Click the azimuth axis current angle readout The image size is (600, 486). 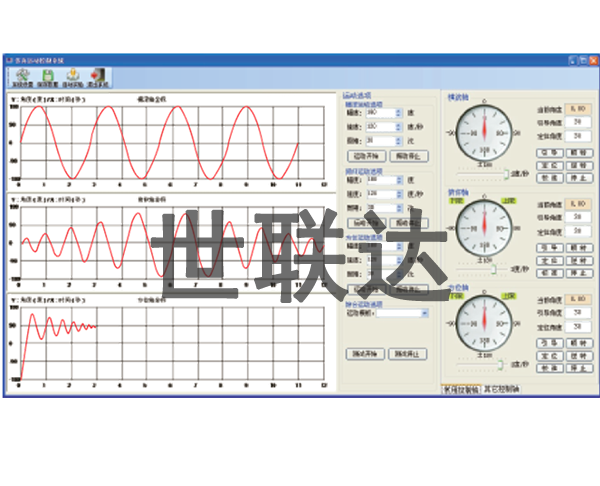tap(578, 299)
